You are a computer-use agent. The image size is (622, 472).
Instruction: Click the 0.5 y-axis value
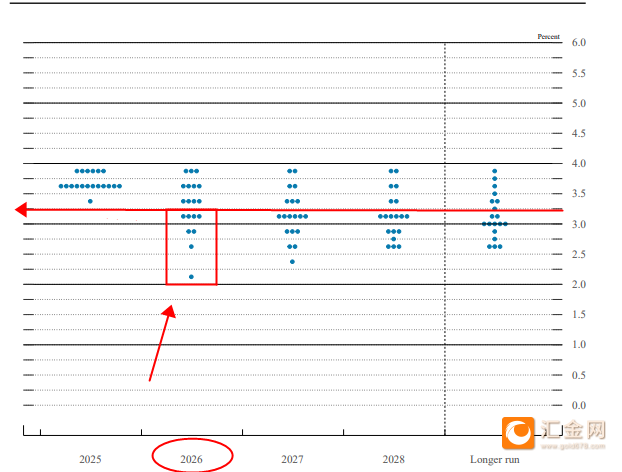click(579, 375)
